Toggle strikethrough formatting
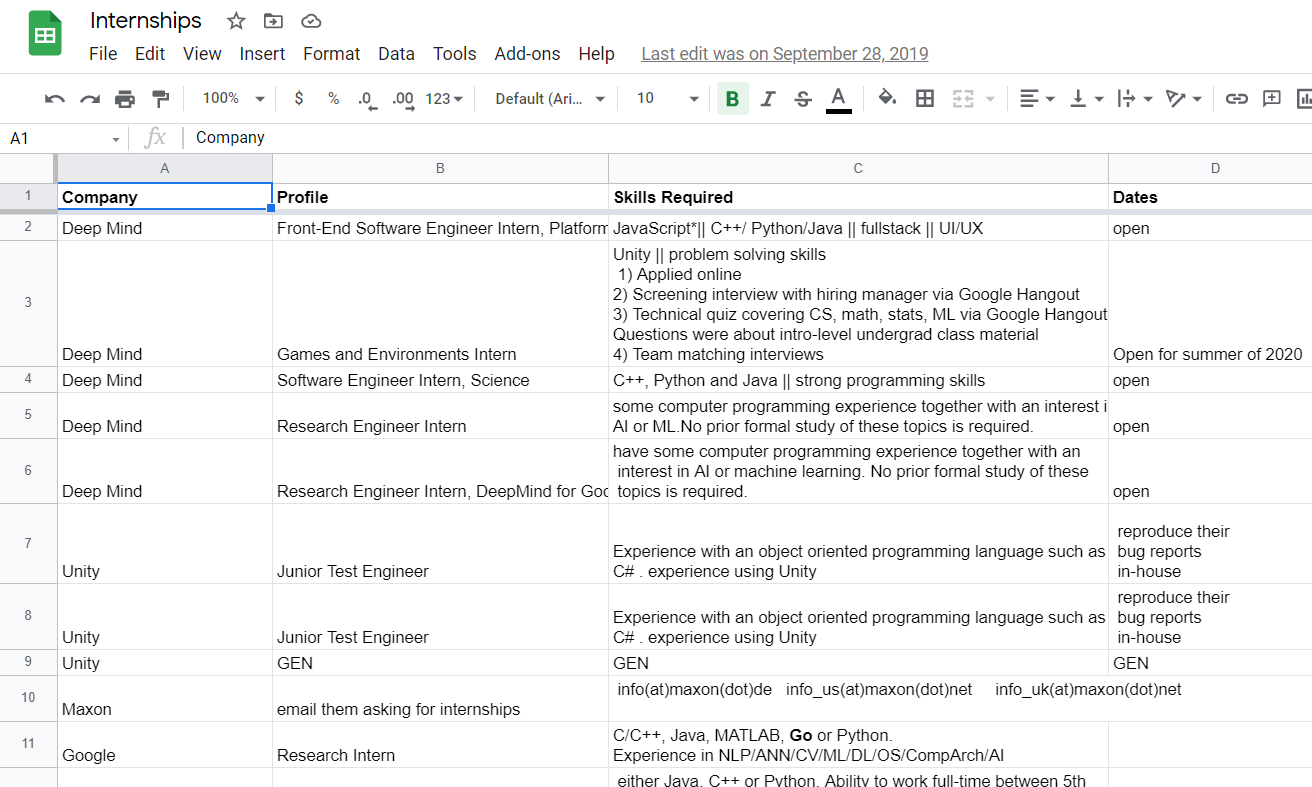 point(803,98)
